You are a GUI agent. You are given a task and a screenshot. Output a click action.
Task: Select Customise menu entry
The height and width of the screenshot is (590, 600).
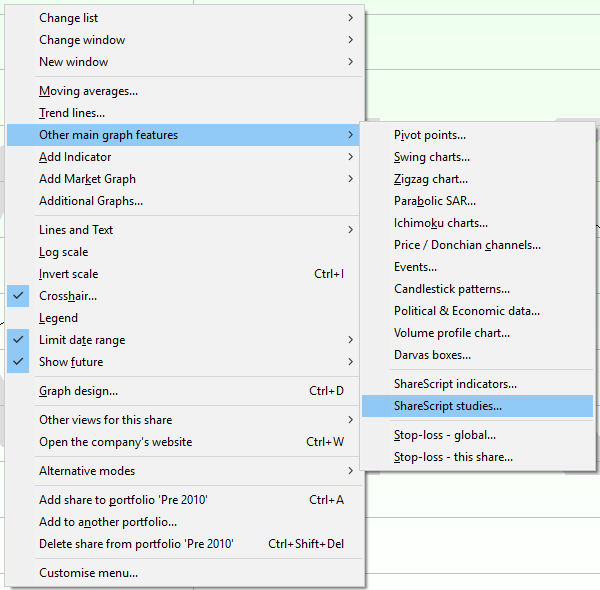tap(88, 573)
